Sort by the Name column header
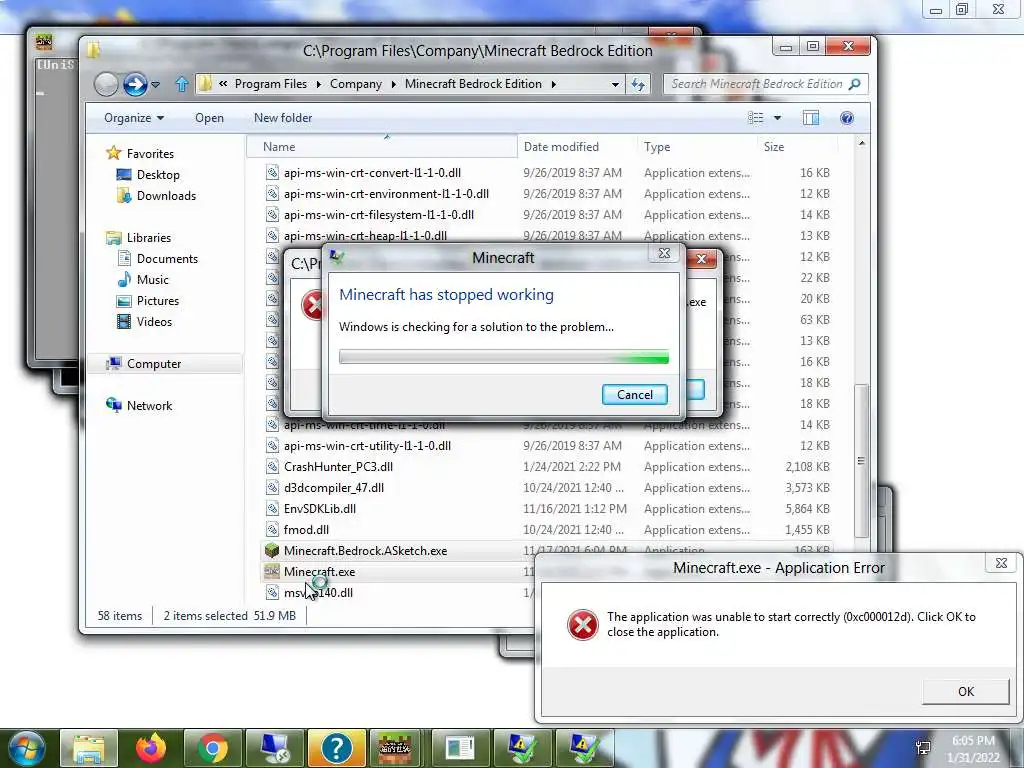This screenshot has width=1024, height=768. click(x=382, y=147)
